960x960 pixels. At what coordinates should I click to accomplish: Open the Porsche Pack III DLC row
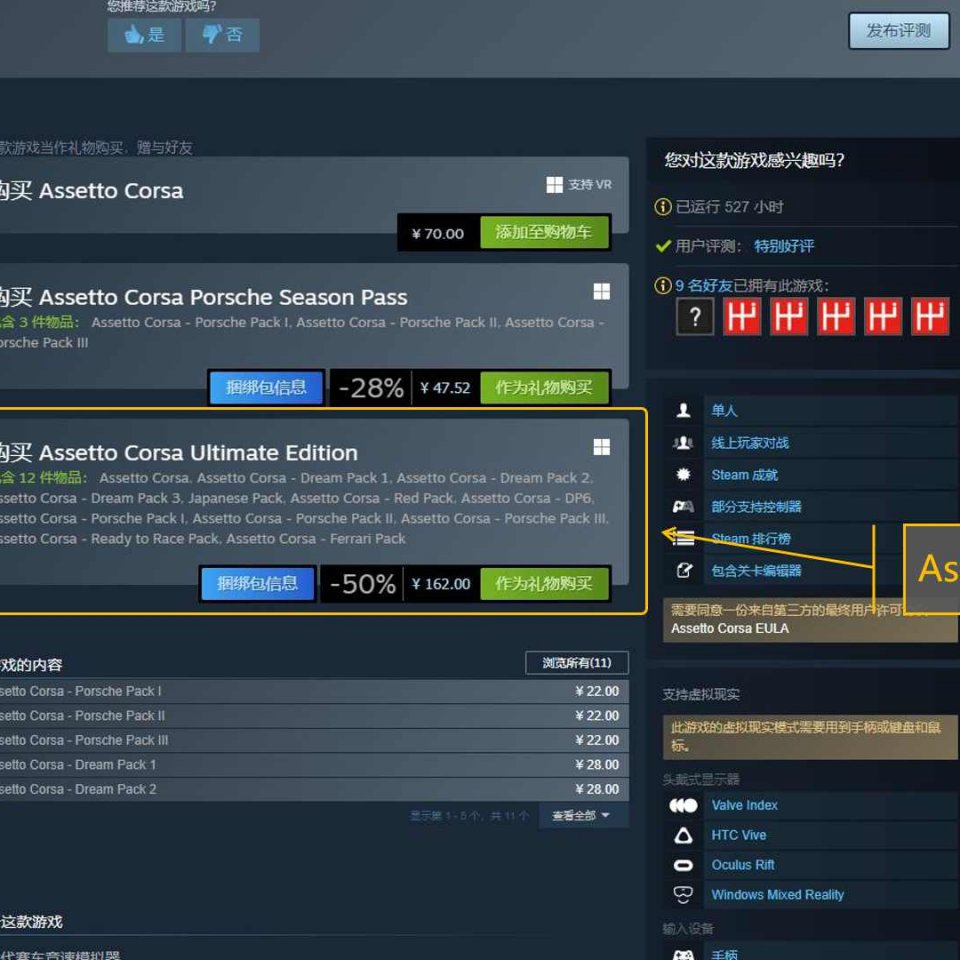(x=314, y=740)
